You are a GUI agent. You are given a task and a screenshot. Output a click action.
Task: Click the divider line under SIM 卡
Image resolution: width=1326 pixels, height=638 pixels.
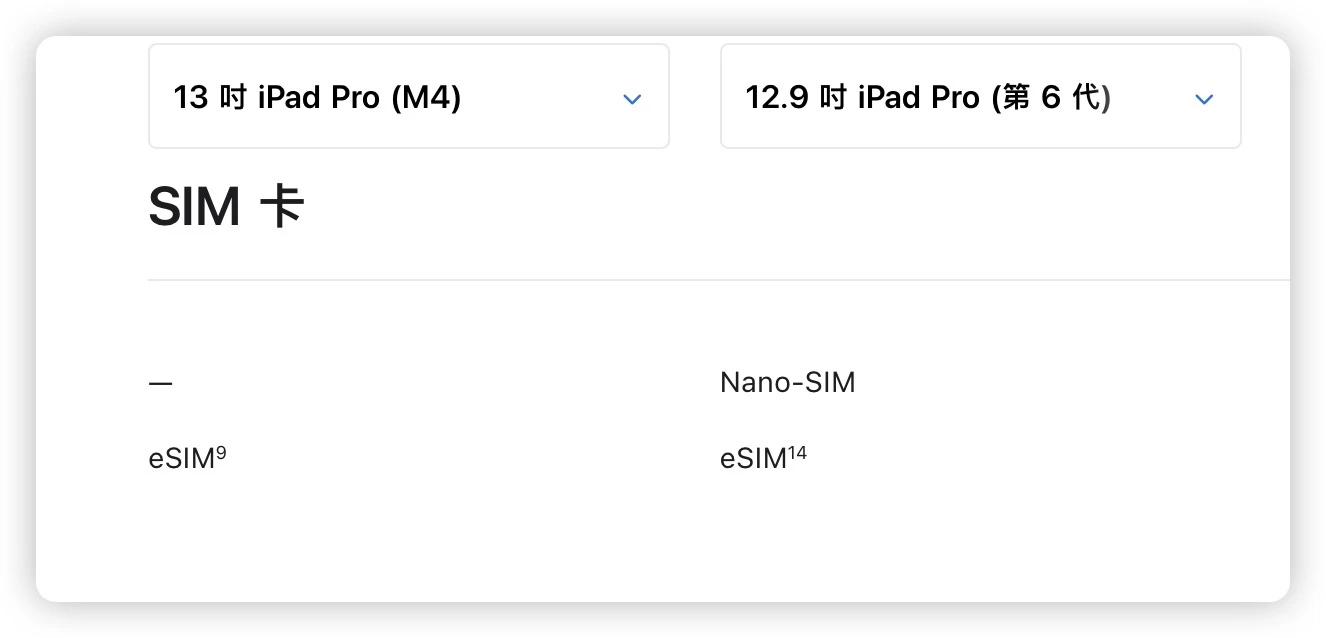718,279
